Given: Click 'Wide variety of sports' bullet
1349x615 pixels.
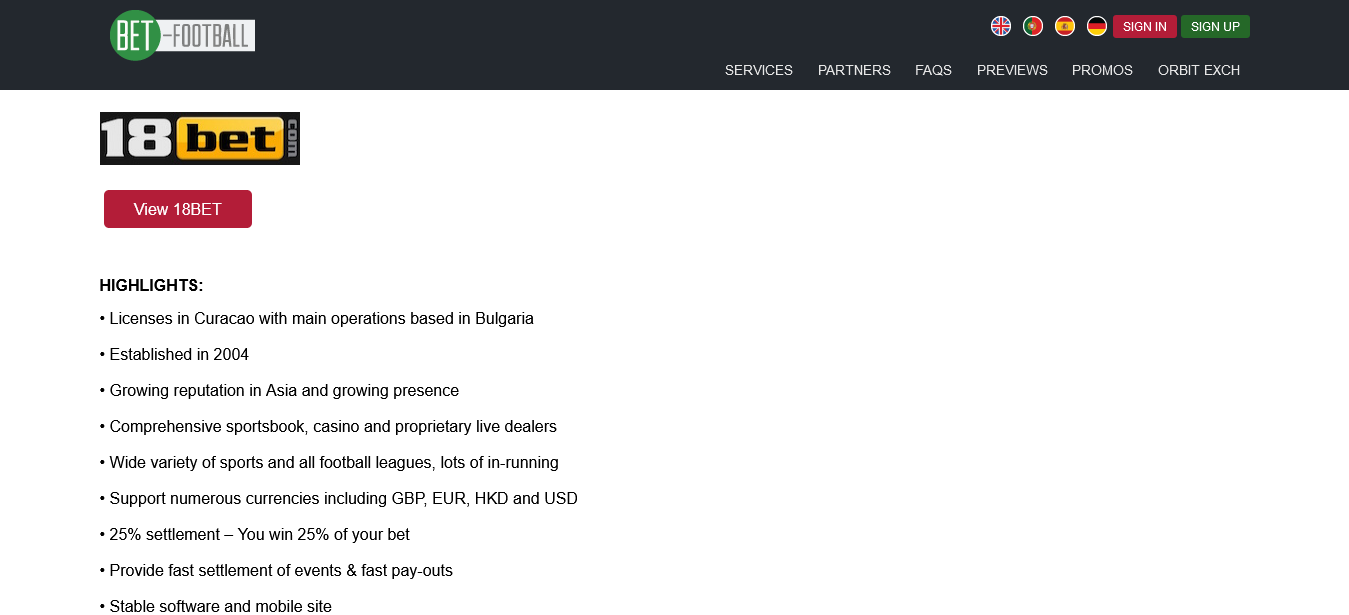Looking at the screenshot, I should [x=330, y=463].
